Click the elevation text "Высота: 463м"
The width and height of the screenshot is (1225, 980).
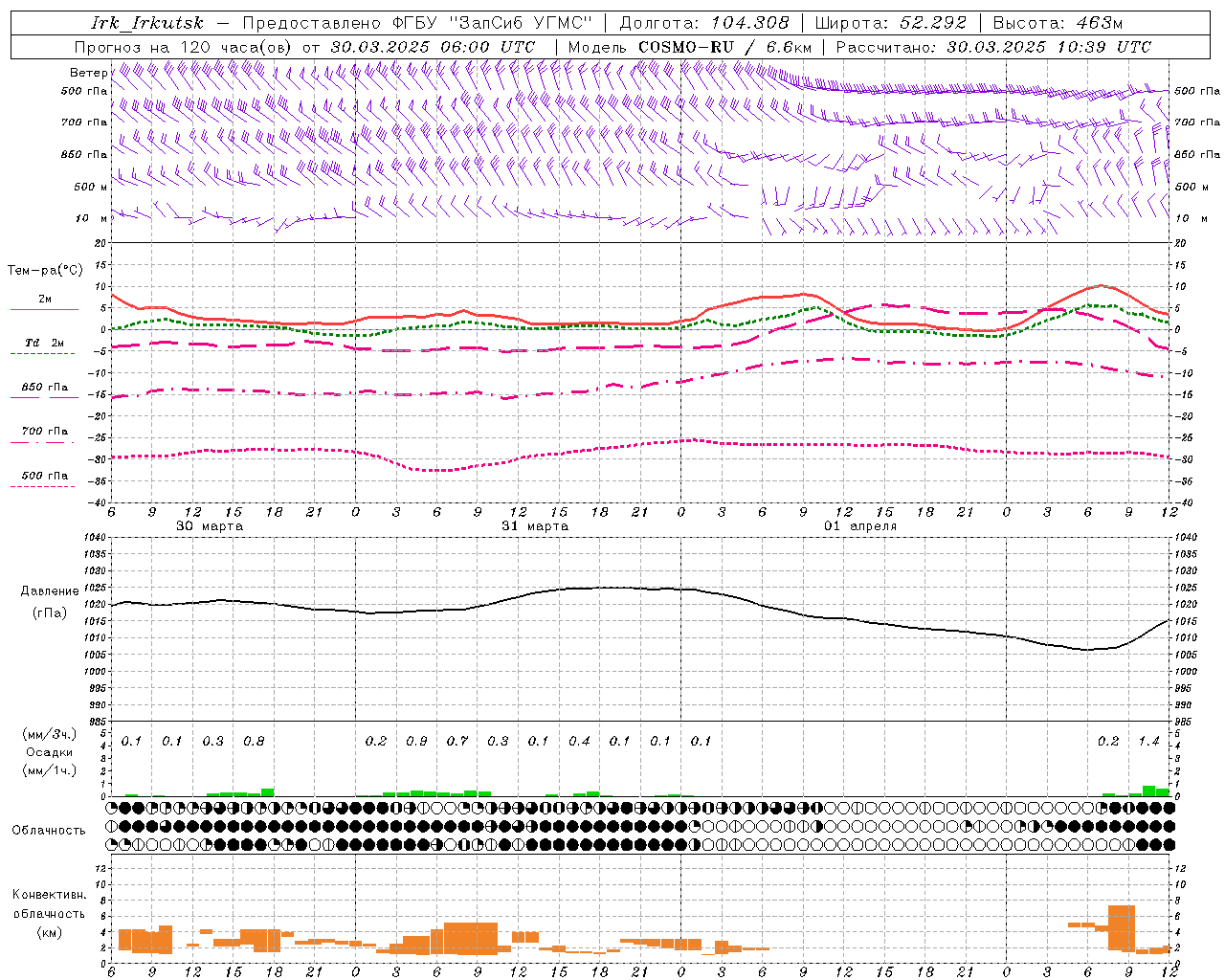(x=1058, y=23)
